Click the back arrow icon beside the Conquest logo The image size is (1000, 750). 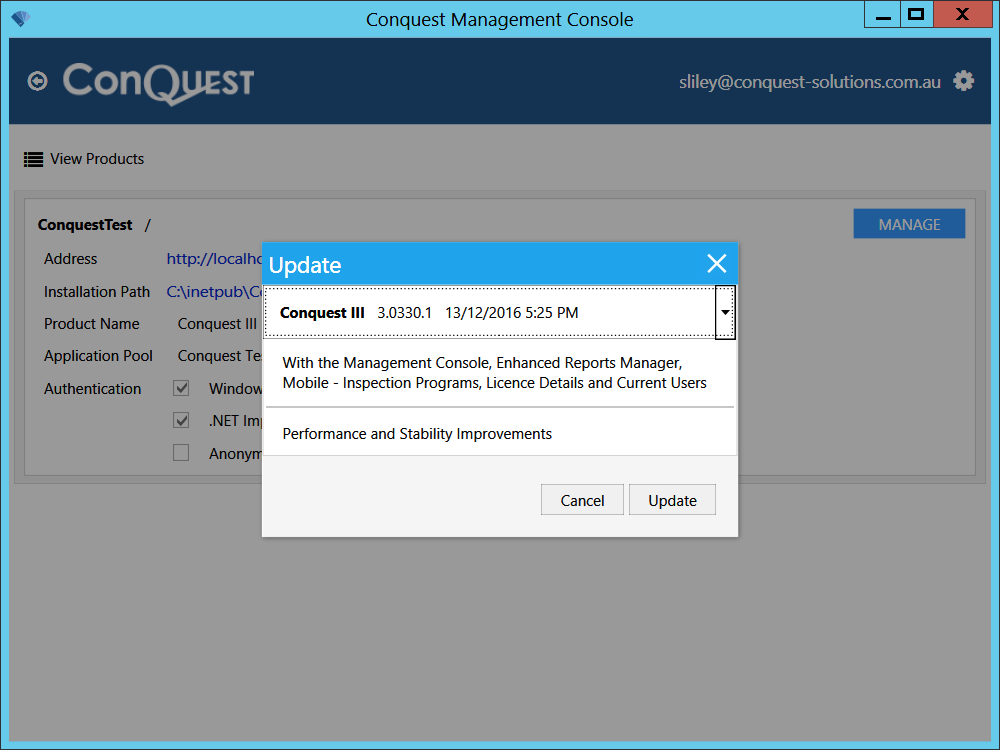coord(38,82)
